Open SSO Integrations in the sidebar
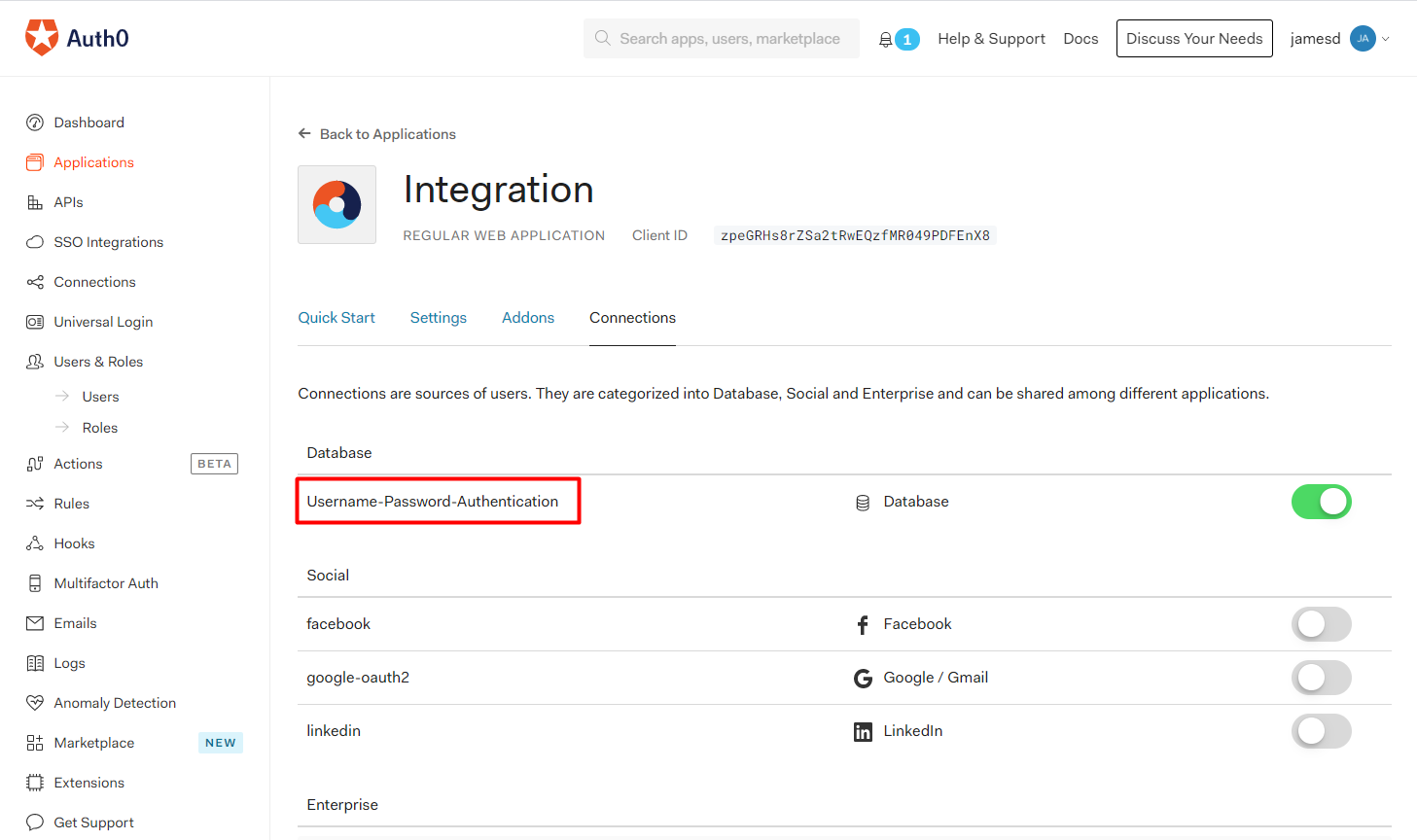 pyautogui.click(x=109, y=242)
